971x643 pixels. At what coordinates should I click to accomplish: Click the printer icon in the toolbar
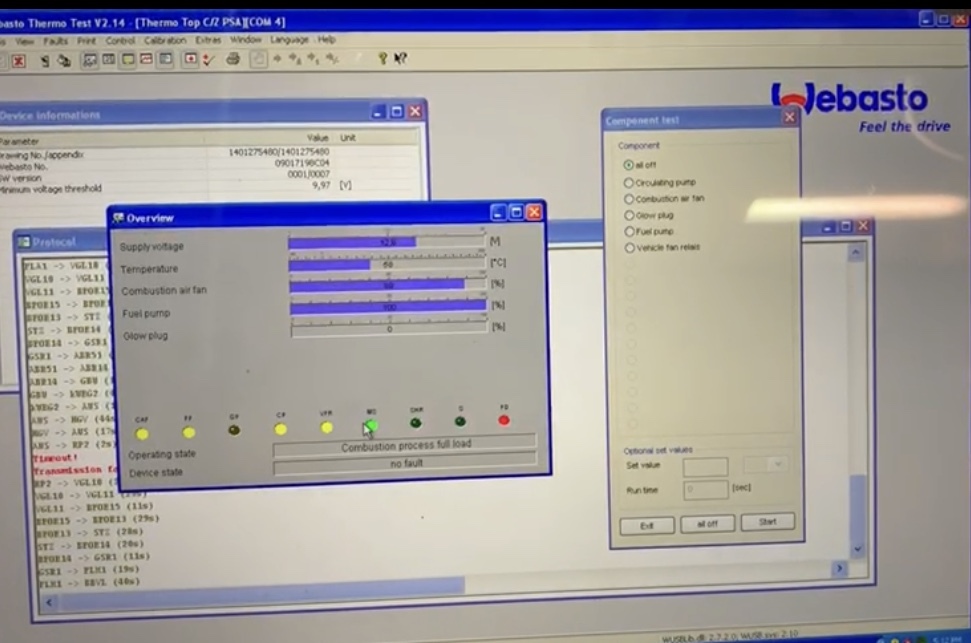coord(233,59)
